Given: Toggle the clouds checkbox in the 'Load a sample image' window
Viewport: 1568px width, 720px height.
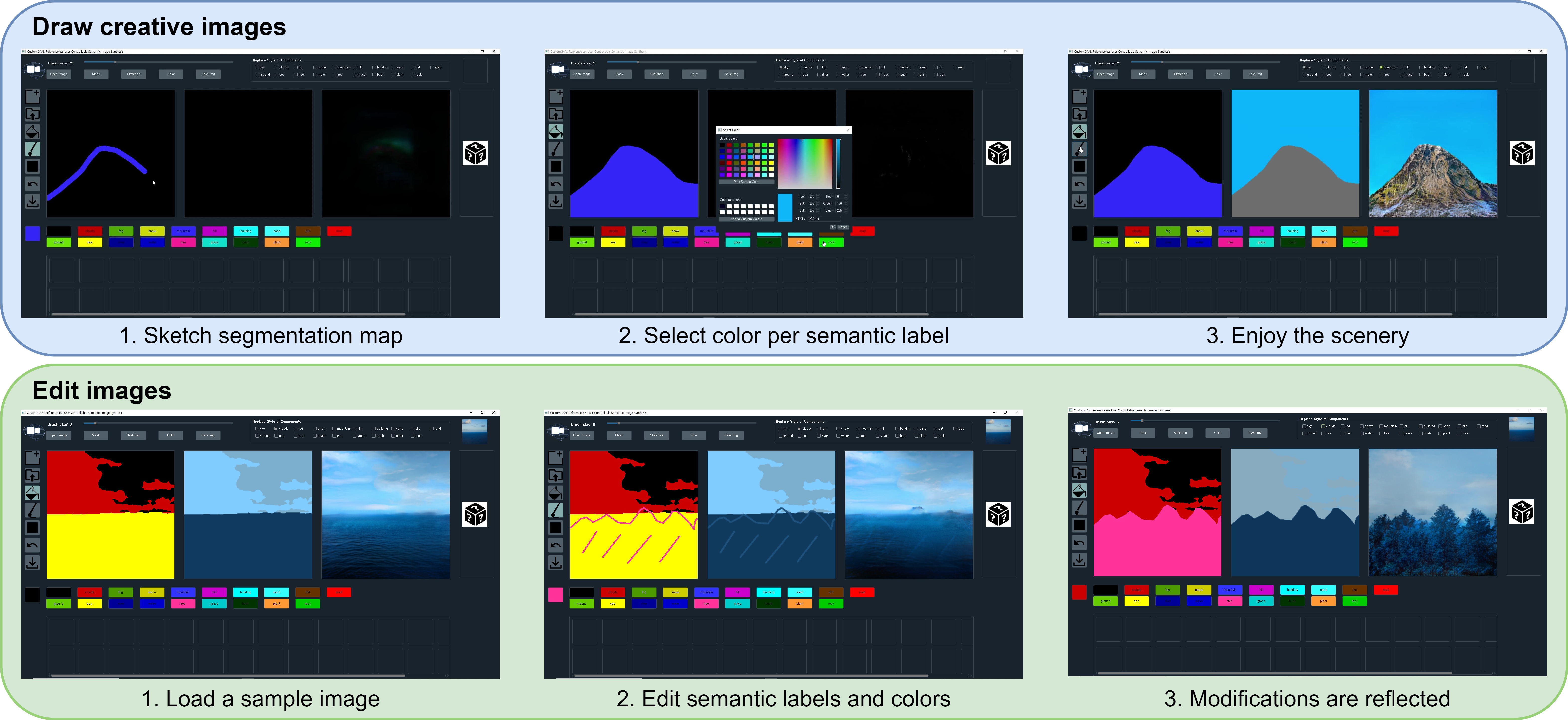Looking at the screenshot, I should 276,429.
